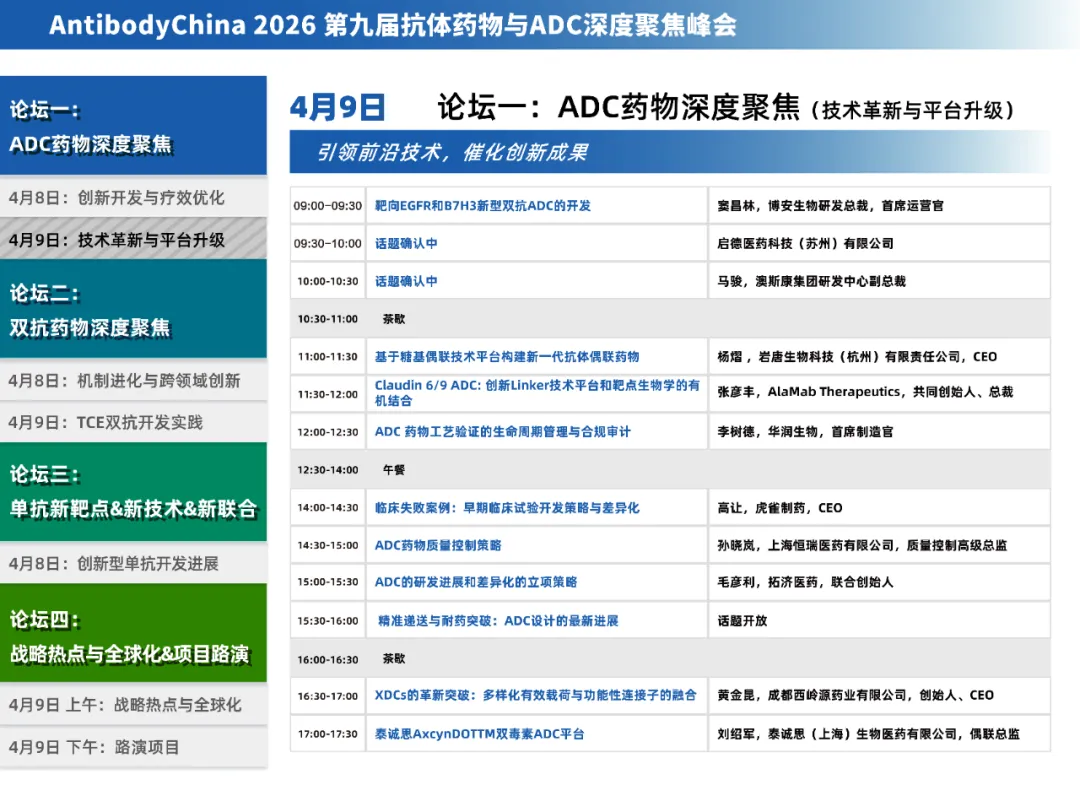Click the 14:00-14:30 time cell
This screenshot has height=785, width=1080.
[x=328, y=507]
